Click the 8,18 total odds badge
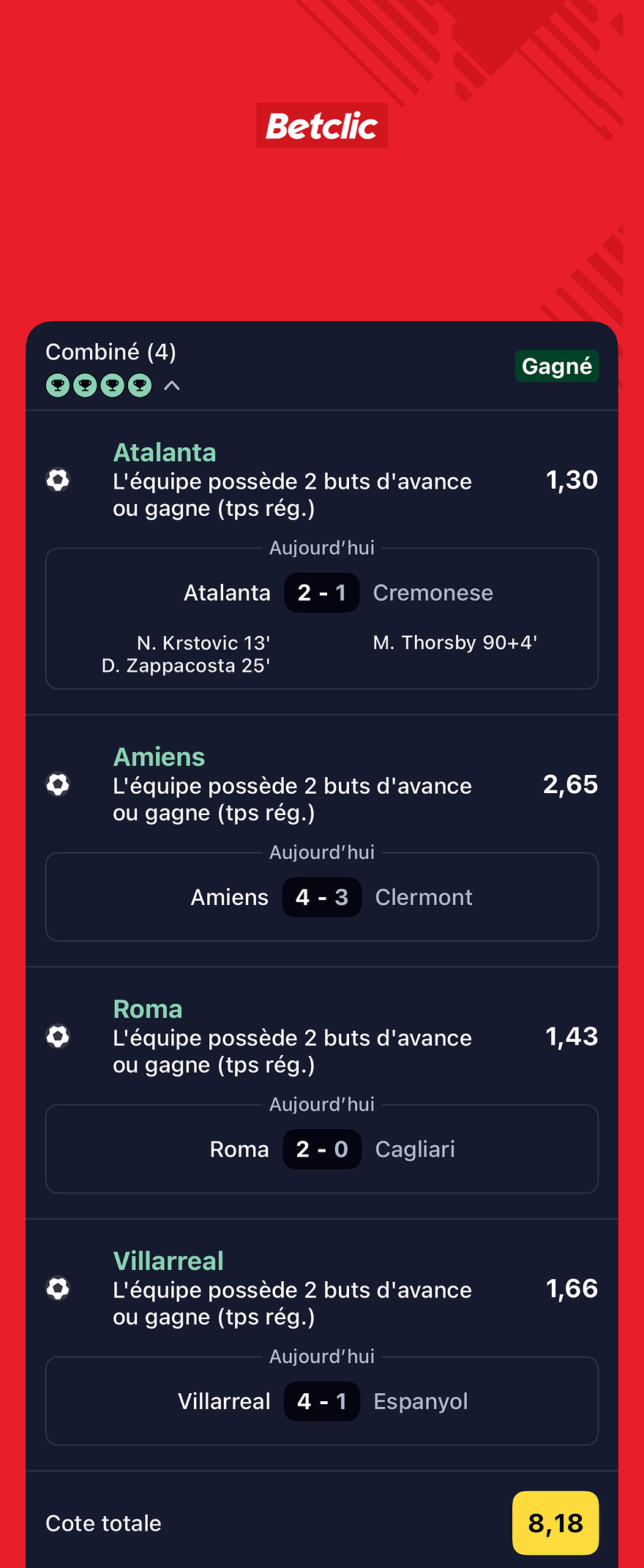Image resolution: width=644 pixels, height=1568 pixels. click(555, 1523)
